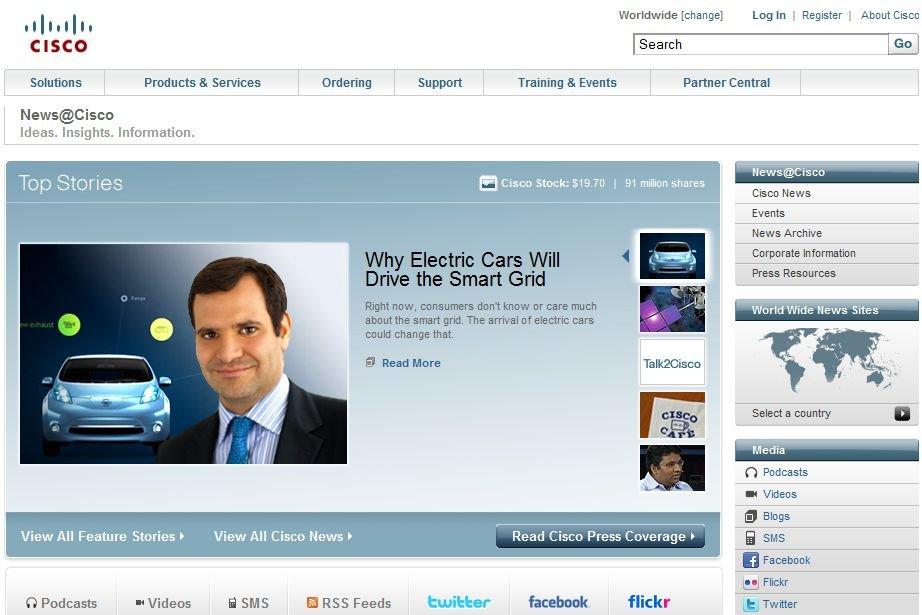Open News Archive in sidebar
922x615 pixels.
(x=827, y=233)
